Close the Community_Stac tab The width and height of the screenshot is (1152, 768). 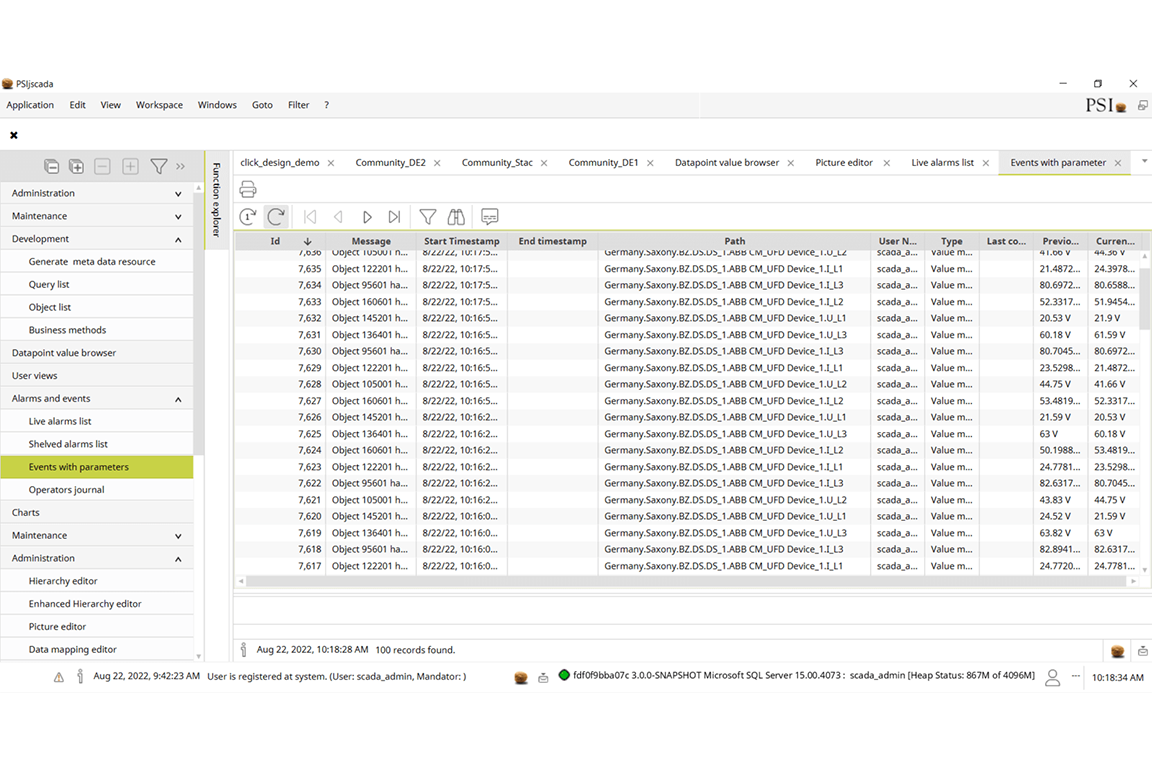click(544, 163)
